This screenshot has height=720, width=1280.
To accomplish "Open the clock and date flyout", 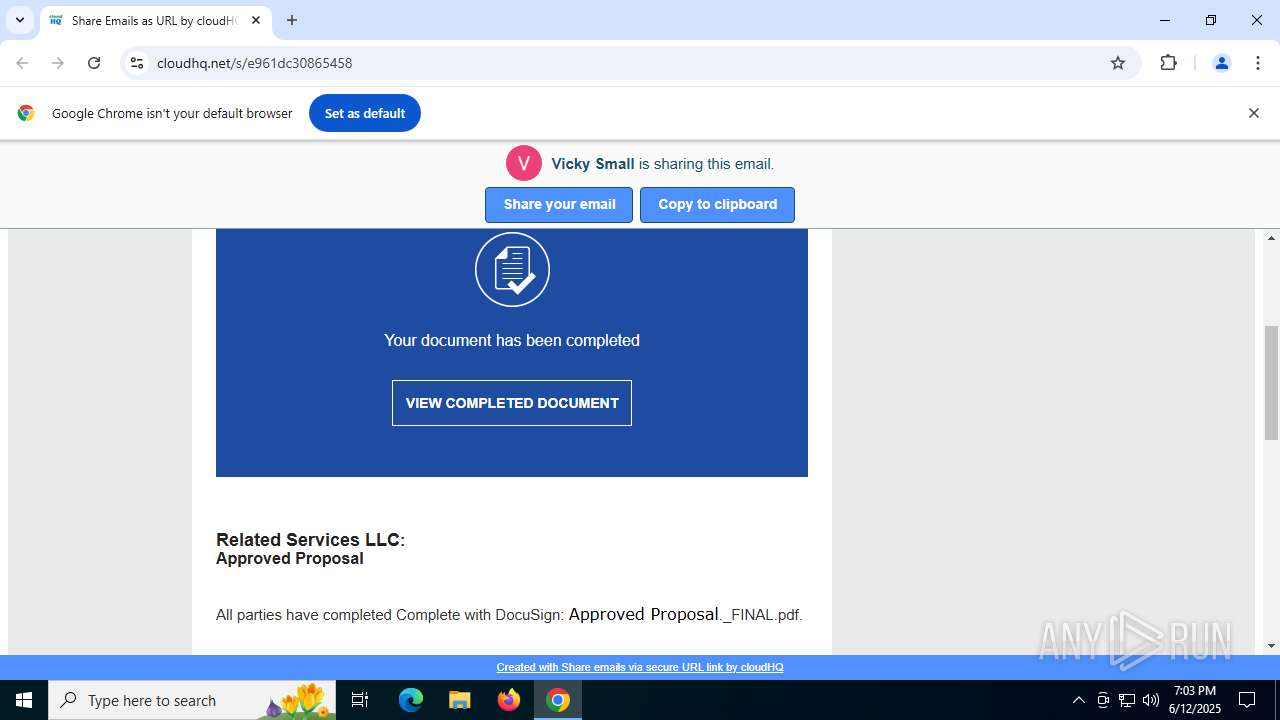I will pos(1194,700).
